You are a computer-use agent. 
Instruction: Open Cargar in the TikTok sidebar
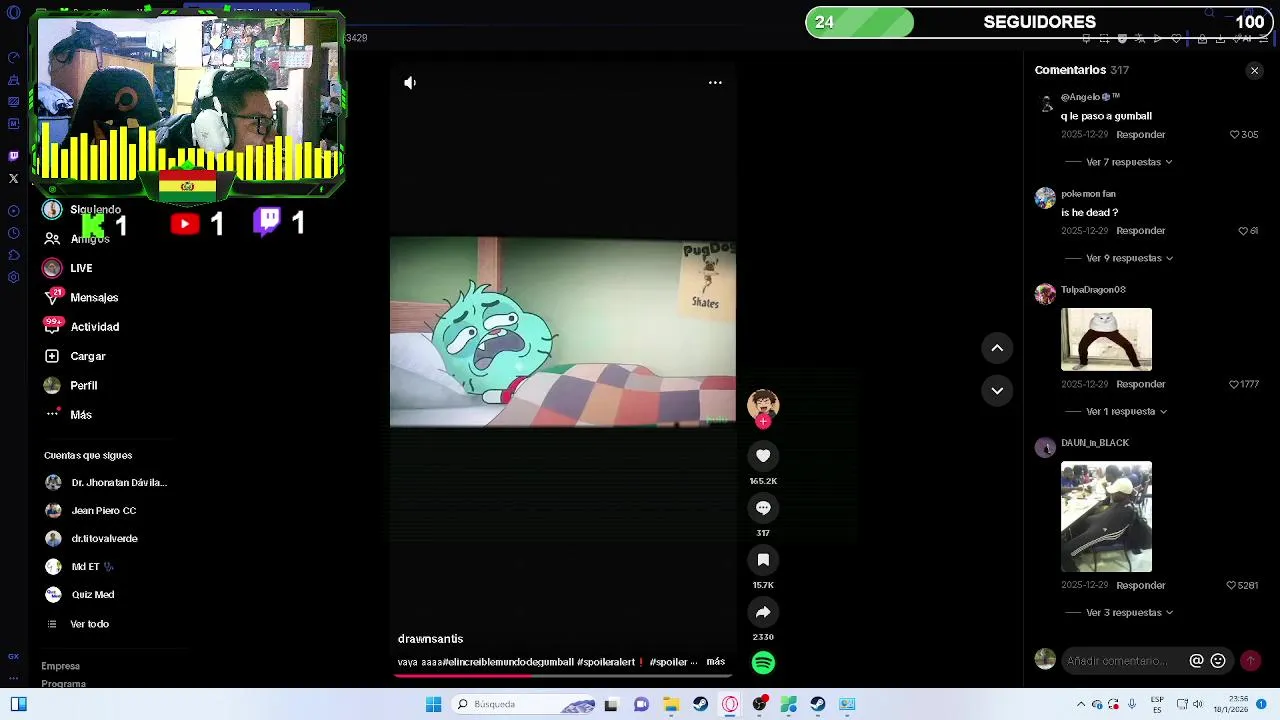88,356
